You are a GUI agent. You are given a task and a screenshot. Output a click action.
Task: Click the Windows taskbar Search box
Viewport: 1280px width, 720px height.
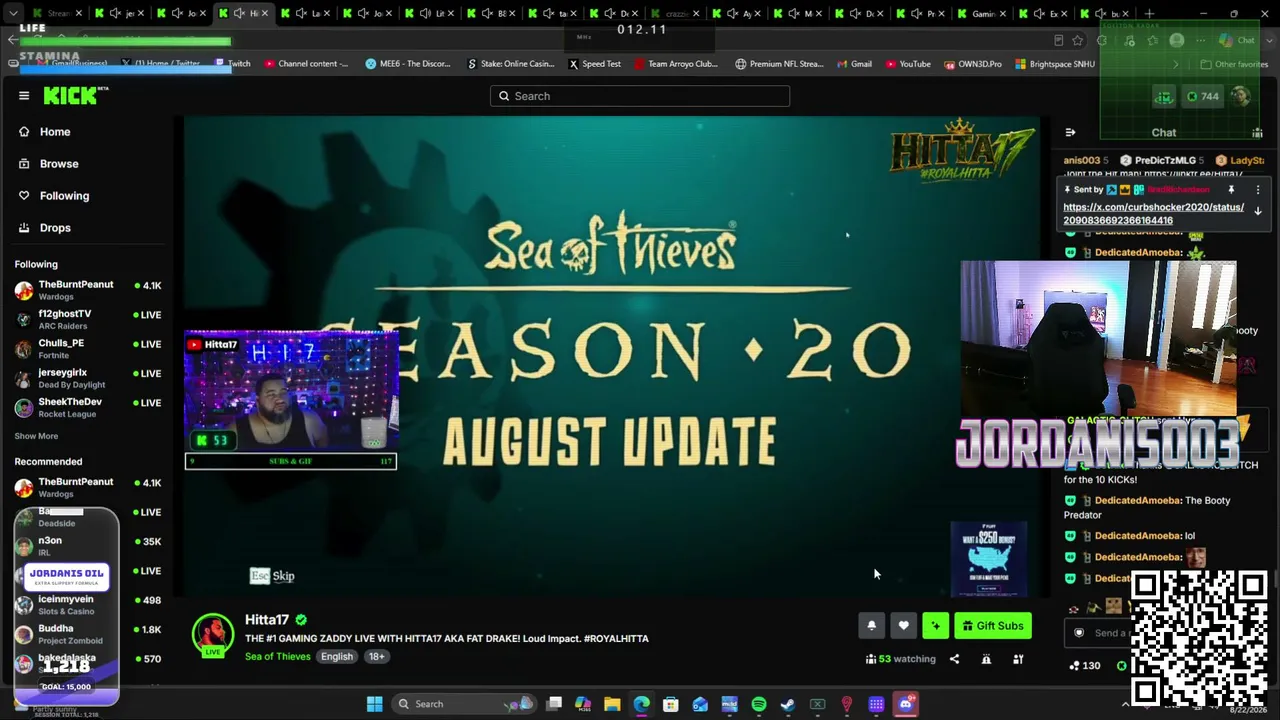pyautogui.click(x=463, y=704)
